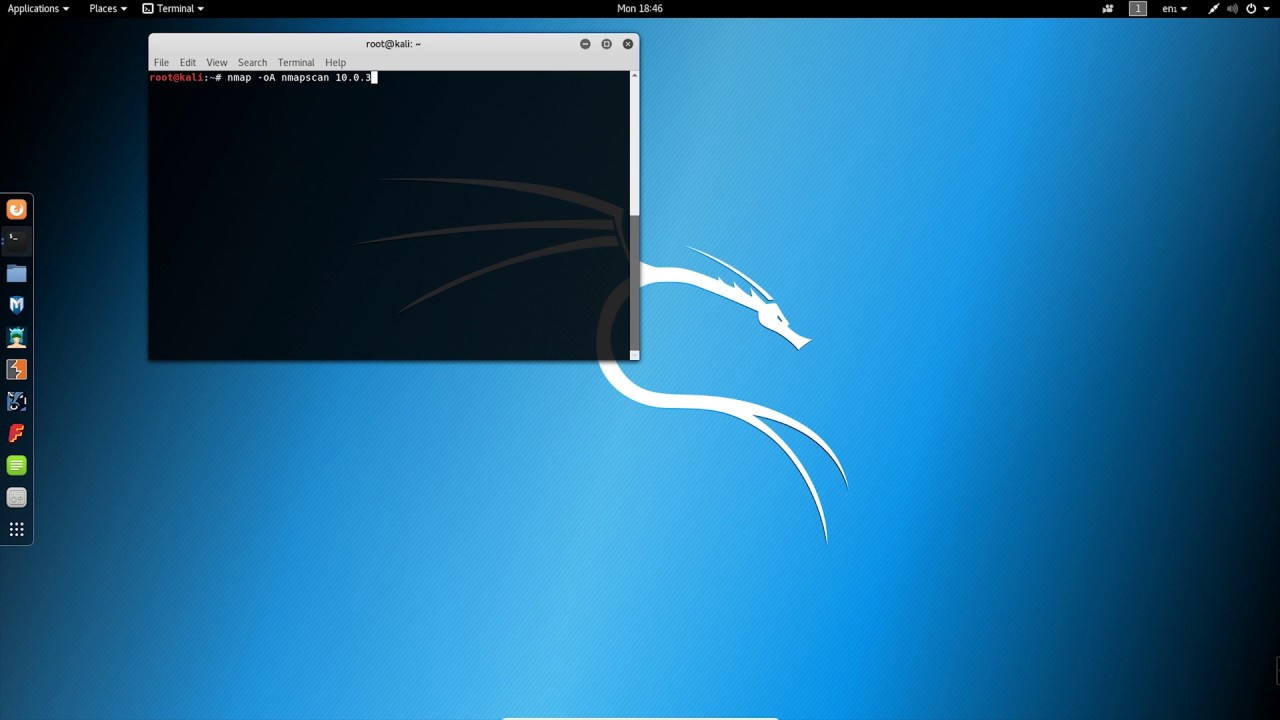
Task: Open the system menu dropdown arrow
Action: tap(1266, 9)
